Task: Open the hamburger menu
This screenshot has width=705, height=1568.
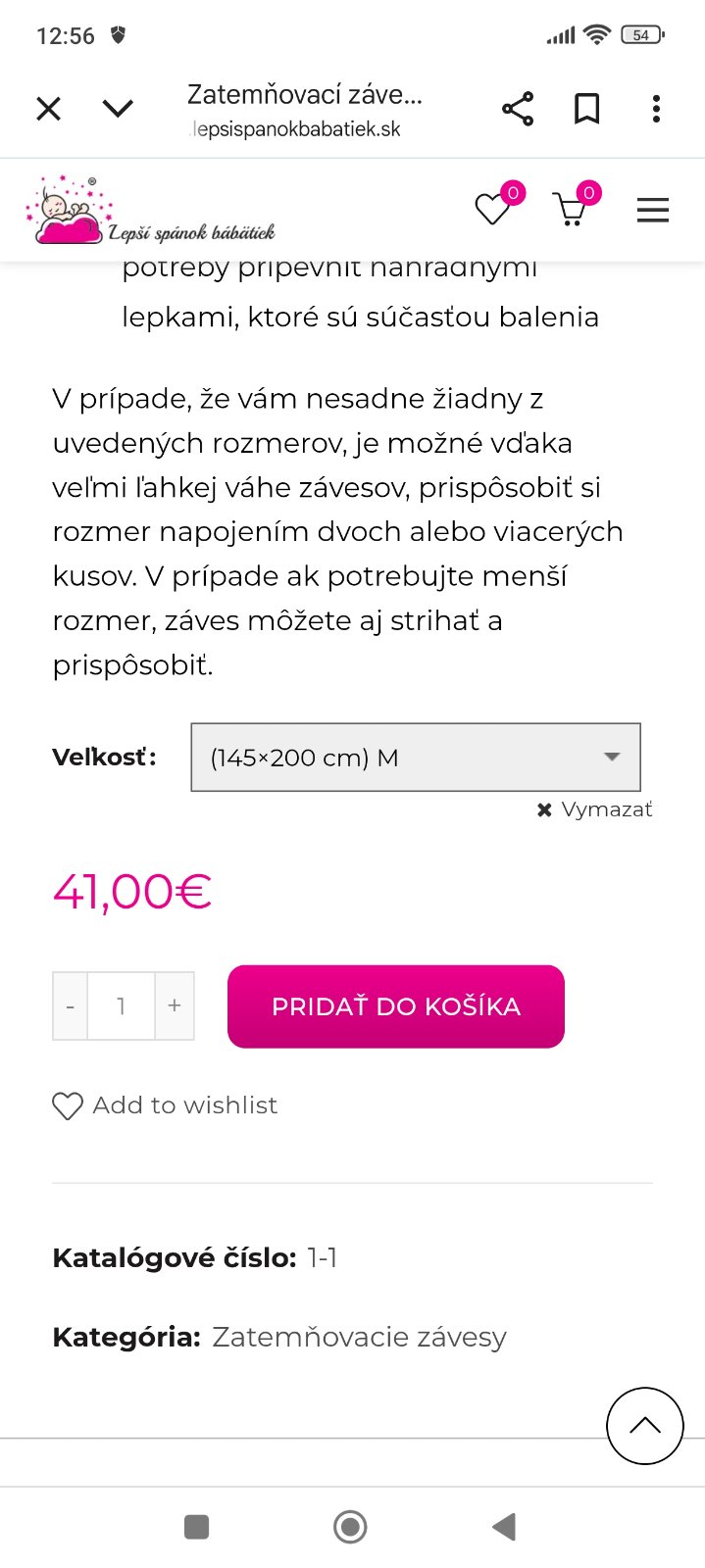Action: point(652,211)
